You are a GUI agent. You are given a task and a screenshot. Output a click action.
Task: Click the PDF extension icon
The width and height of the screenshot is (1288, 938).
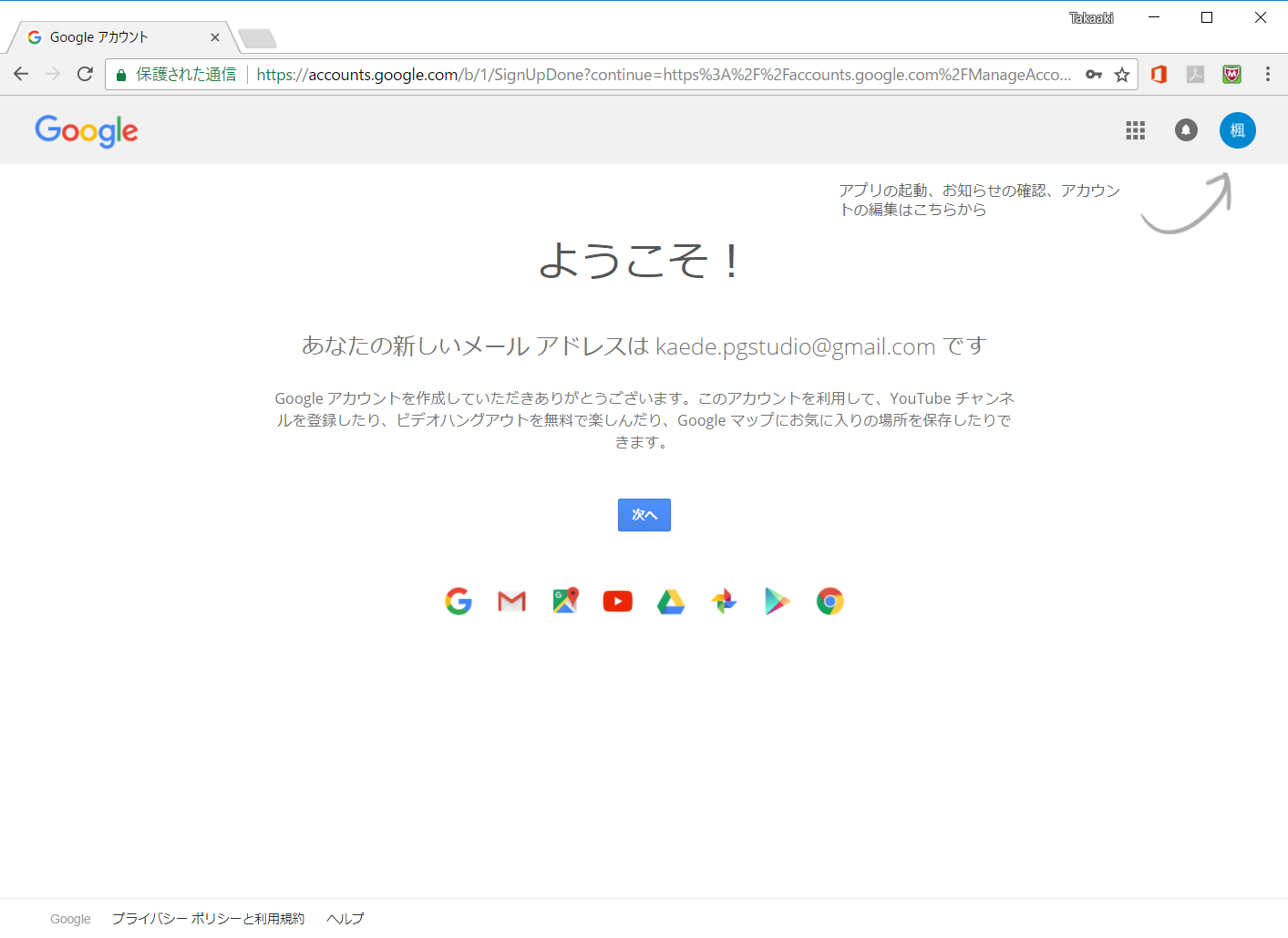tap(1195, 75)
